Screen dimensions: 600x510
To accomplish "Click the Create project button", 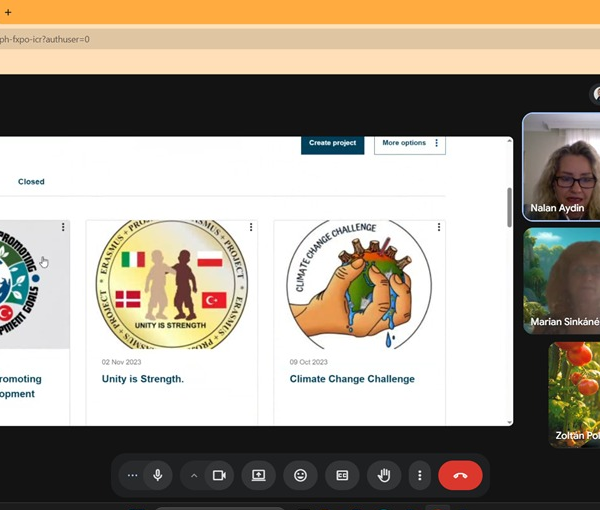I will (333, 144).
